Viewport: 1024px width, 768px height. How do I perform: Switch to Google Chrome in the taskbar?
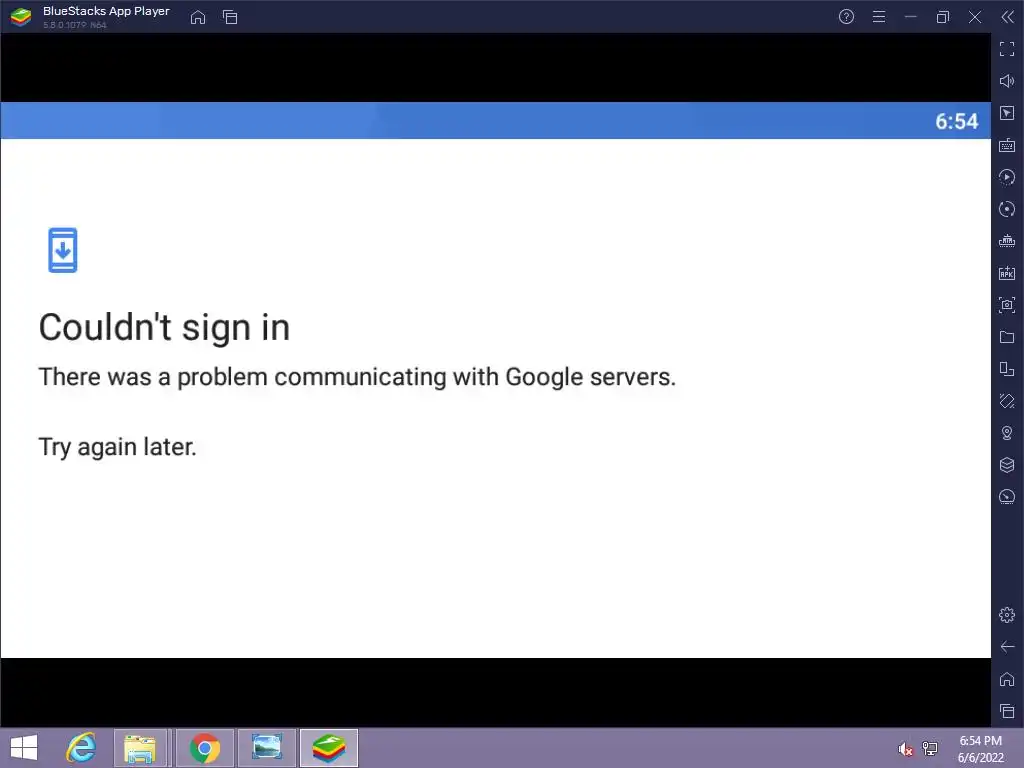(204, 748)
